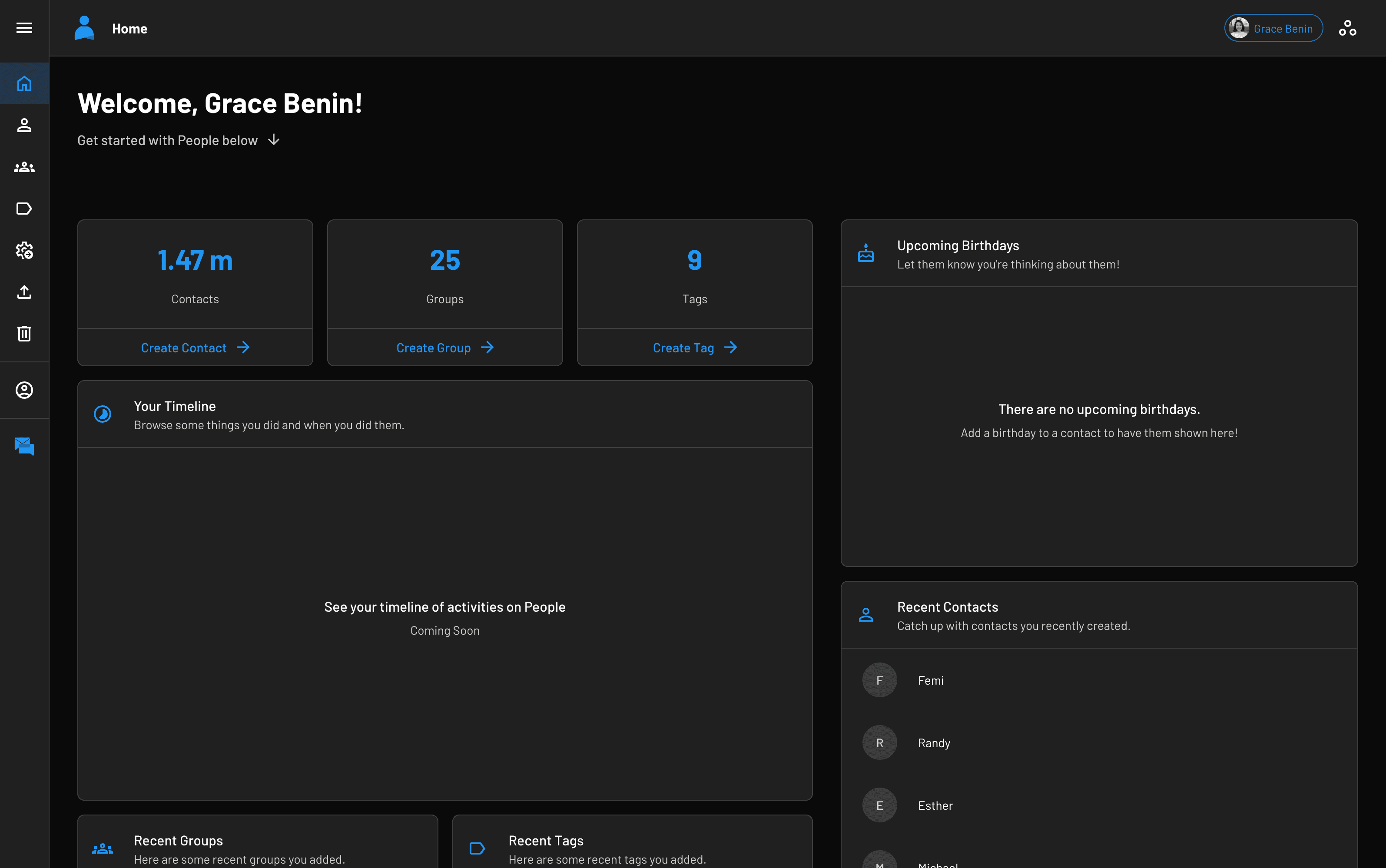The width and height of the screenshot is (1386, 868).
Task: Open the Groups sidebar icon
Action: (24, 167)
